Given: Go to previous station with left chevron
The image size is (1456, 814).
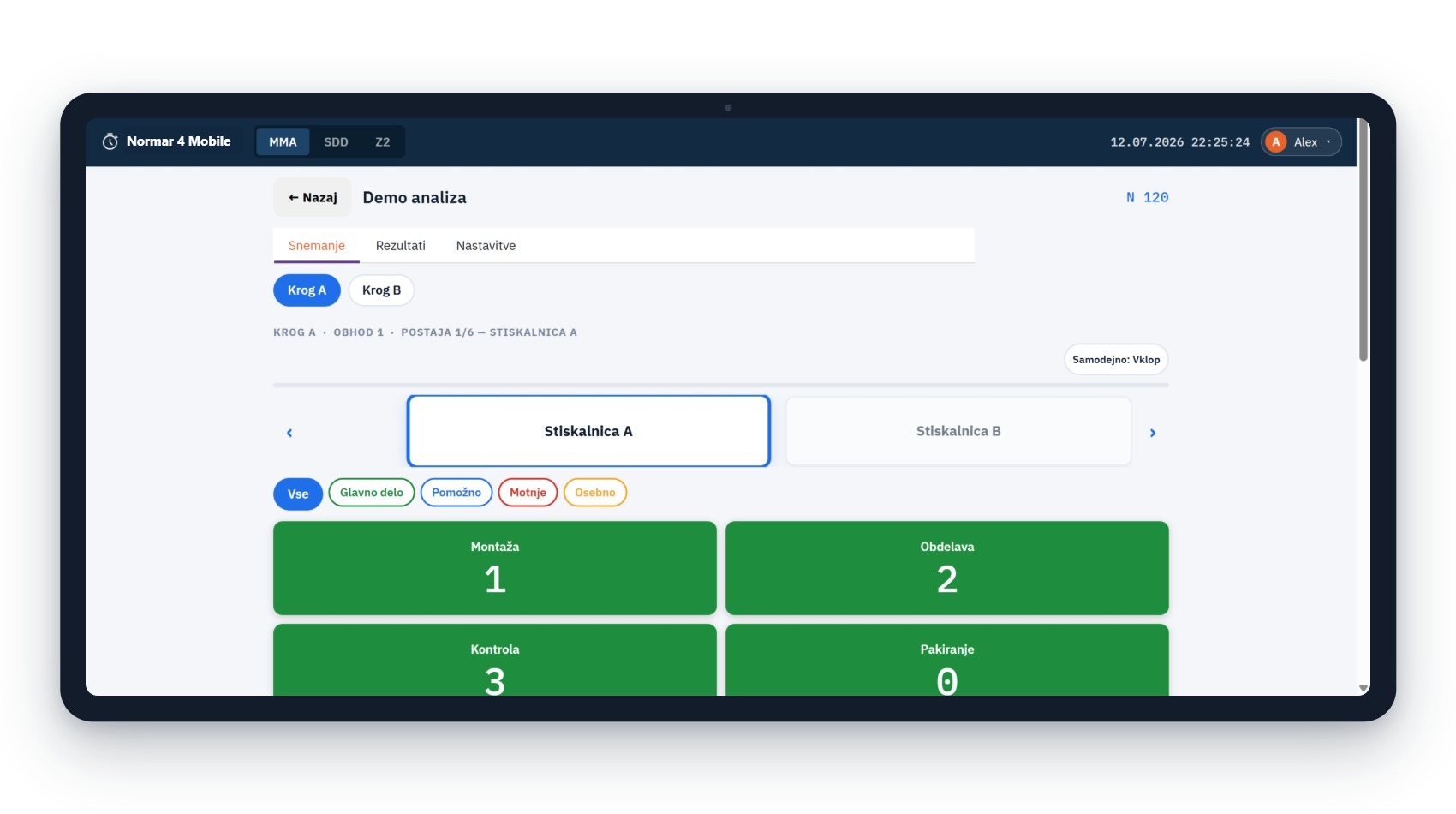Looking at the screenshot, I should (289, 433).
